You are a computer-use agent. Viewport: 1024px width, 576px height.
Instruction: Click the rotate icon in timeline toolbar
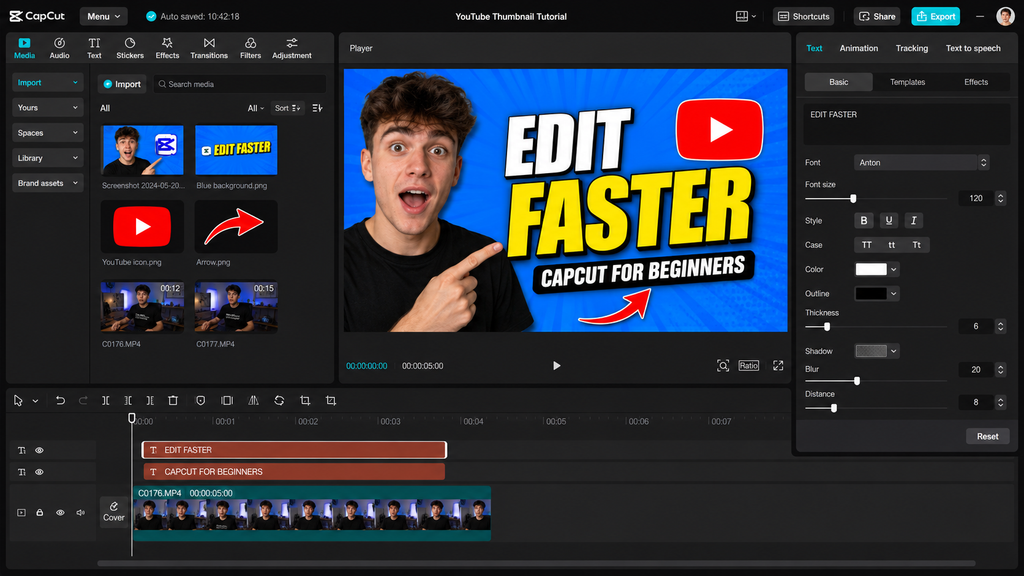(279, 400)
